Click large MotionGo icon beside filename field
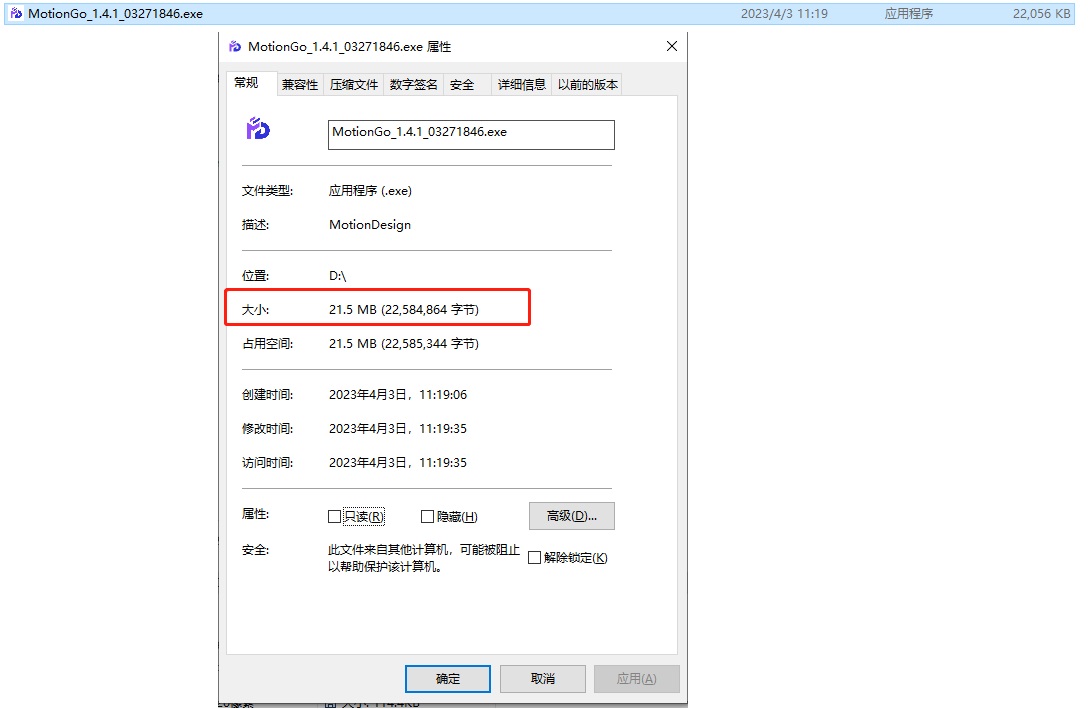The width and height of the screenshot is (1088, 709). click(x=258, y=128)
